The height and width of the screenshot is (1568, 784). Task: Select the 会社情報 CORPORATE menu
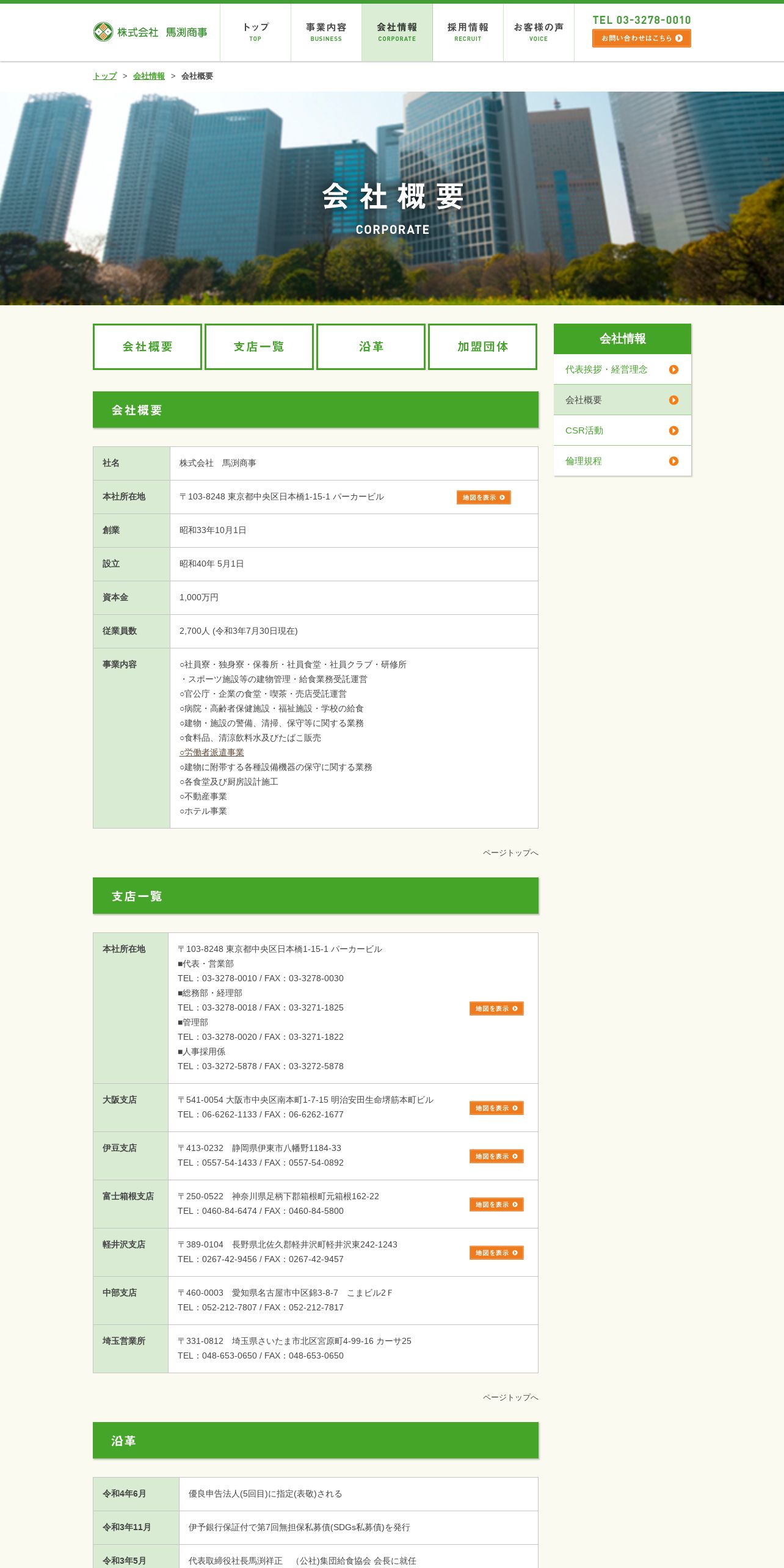point(397,32)
